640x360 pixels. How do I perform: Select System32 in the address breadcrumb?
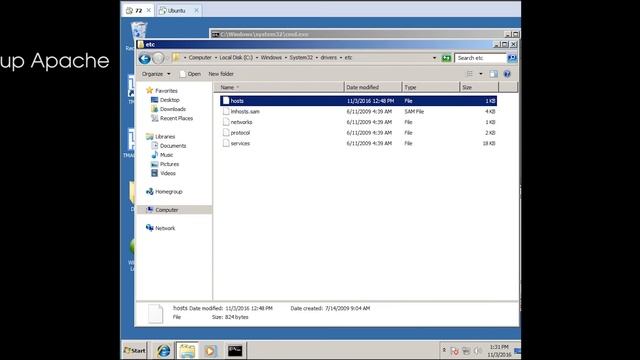click(x=301, y=58)
